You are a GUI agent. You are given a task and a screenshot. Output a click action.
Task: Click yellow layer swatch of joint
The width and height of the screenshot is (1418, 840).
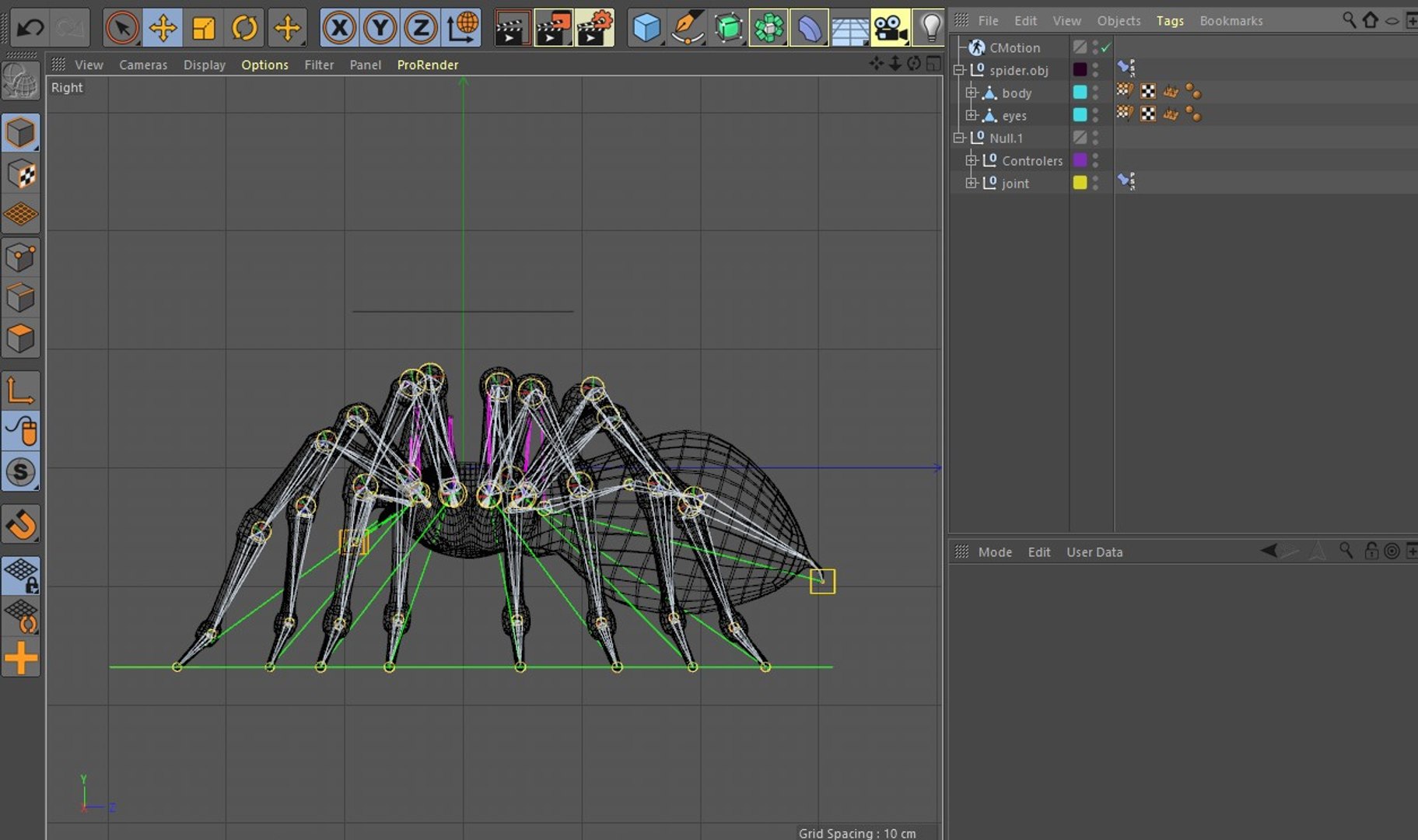point(1080,182)
